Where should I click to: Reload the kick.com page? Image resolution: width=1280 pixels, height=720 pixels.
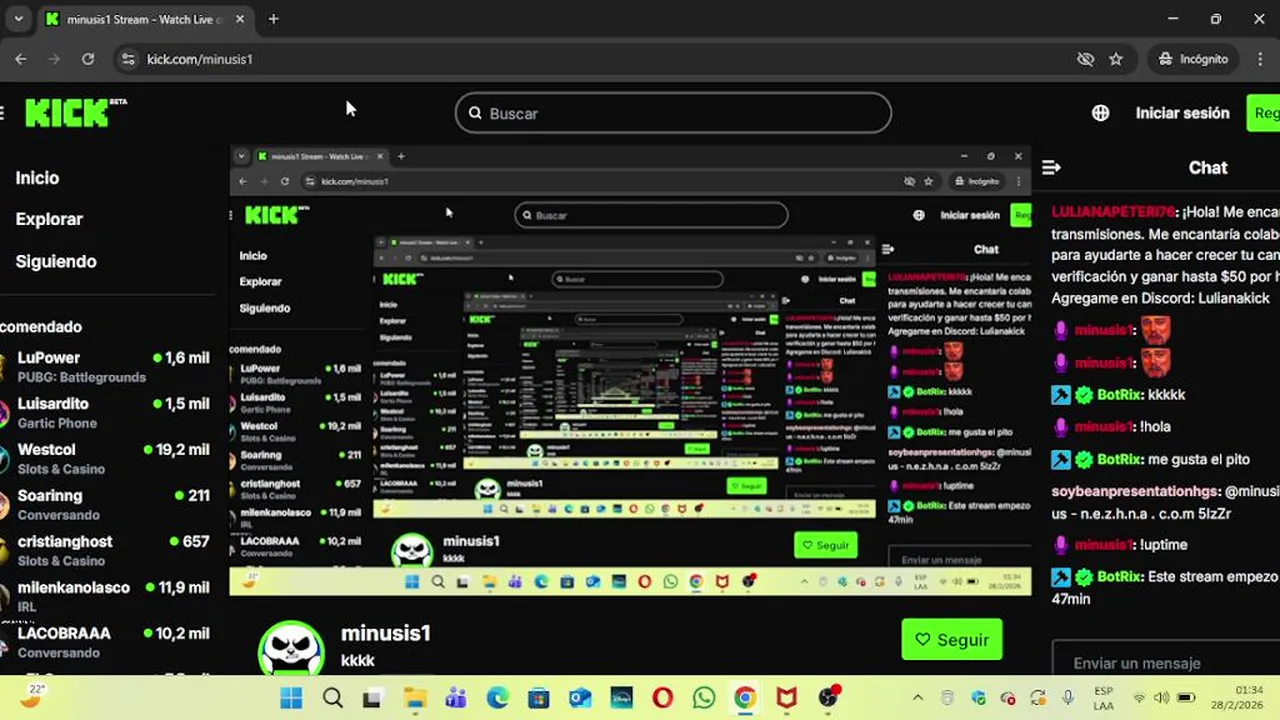pos(88,59)
